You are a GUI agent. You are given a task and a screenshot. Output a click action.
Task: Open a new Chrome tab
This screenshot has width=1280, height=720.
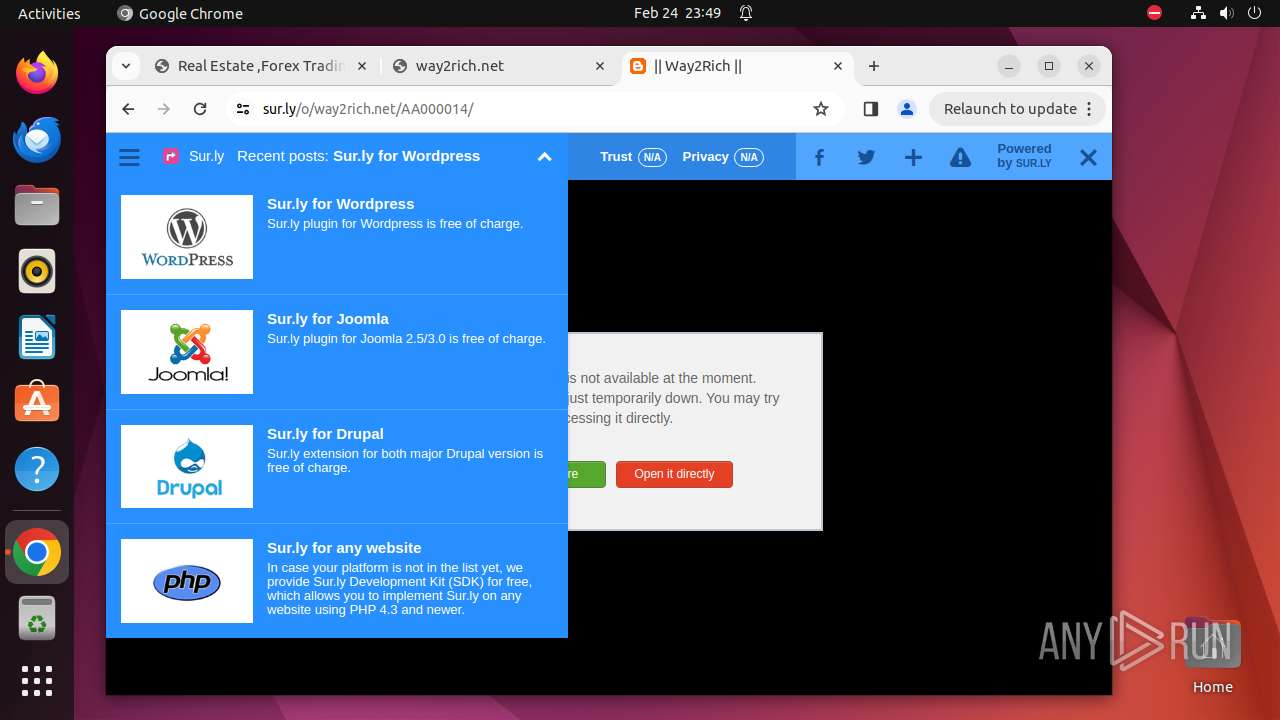tap(874, 66)
